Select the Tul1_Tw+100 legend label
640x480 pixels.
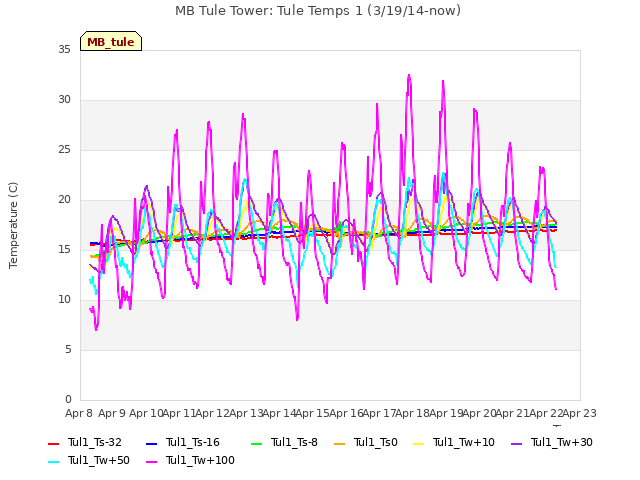click(200, 460)
